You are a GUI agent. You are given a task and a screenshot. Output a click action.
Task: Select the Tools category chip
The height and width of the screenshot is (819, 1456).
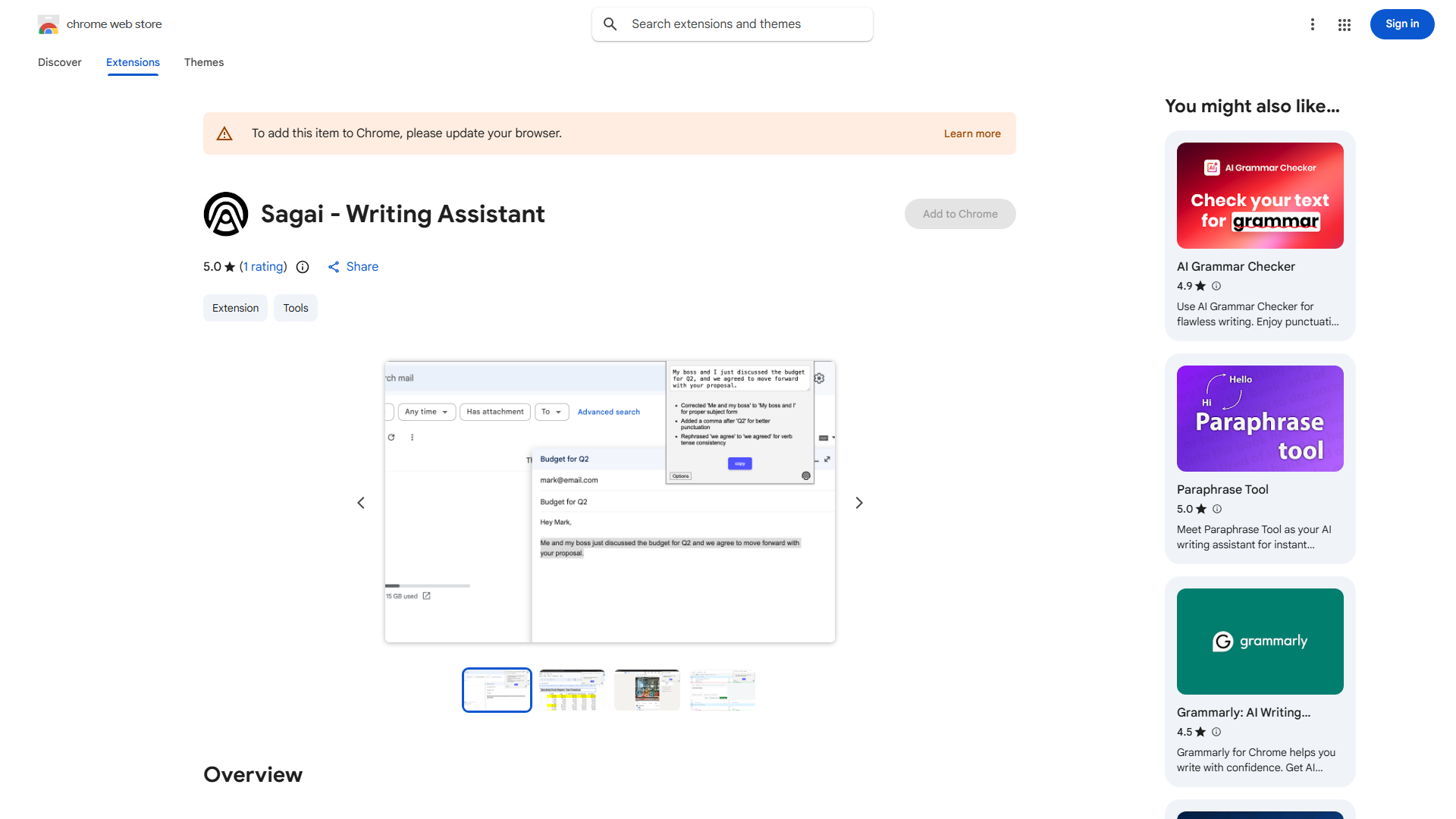click(296, 308)
